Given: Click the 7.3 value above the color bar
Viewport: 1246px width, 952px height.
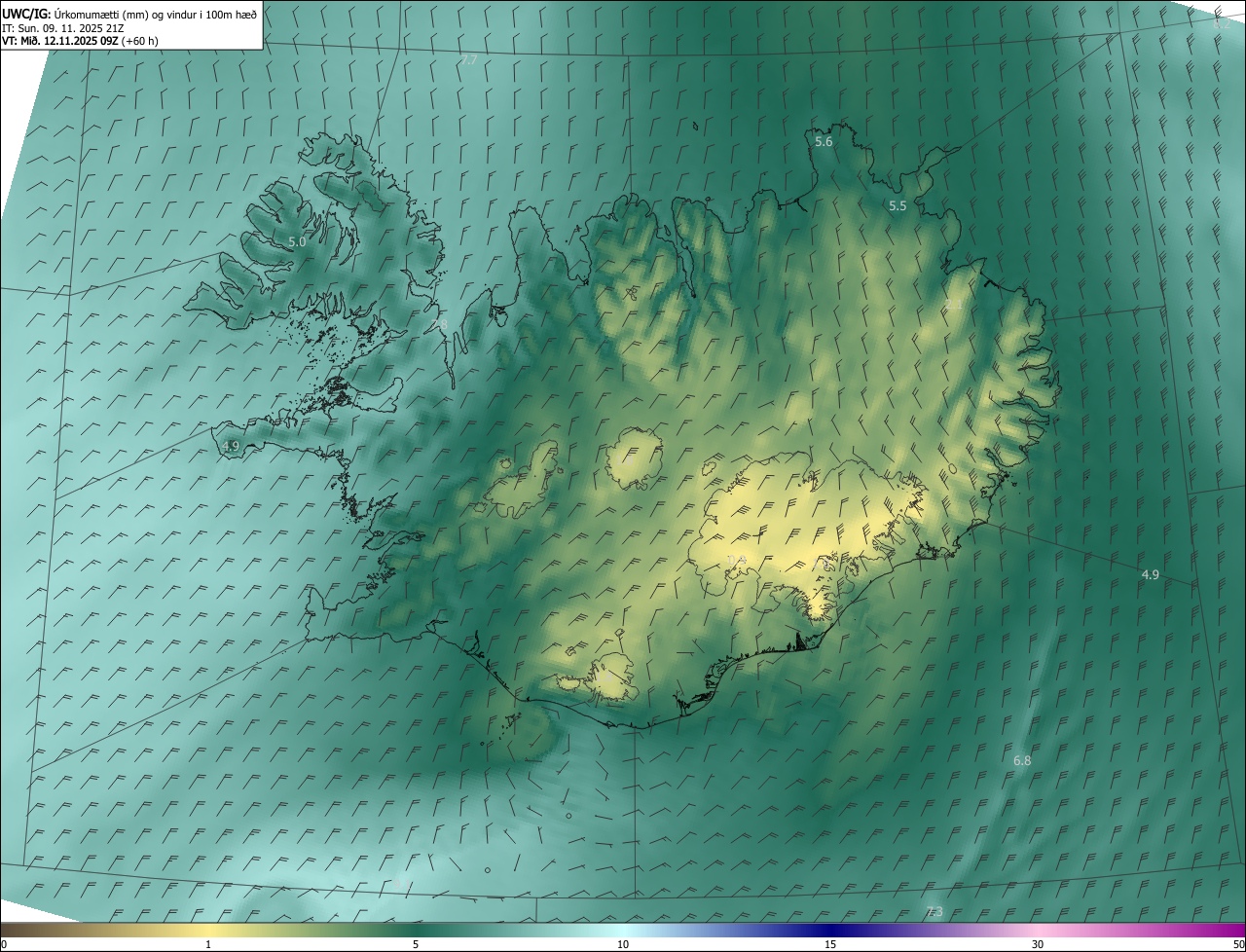Looking at the screenshot, I should pos(934,912).
